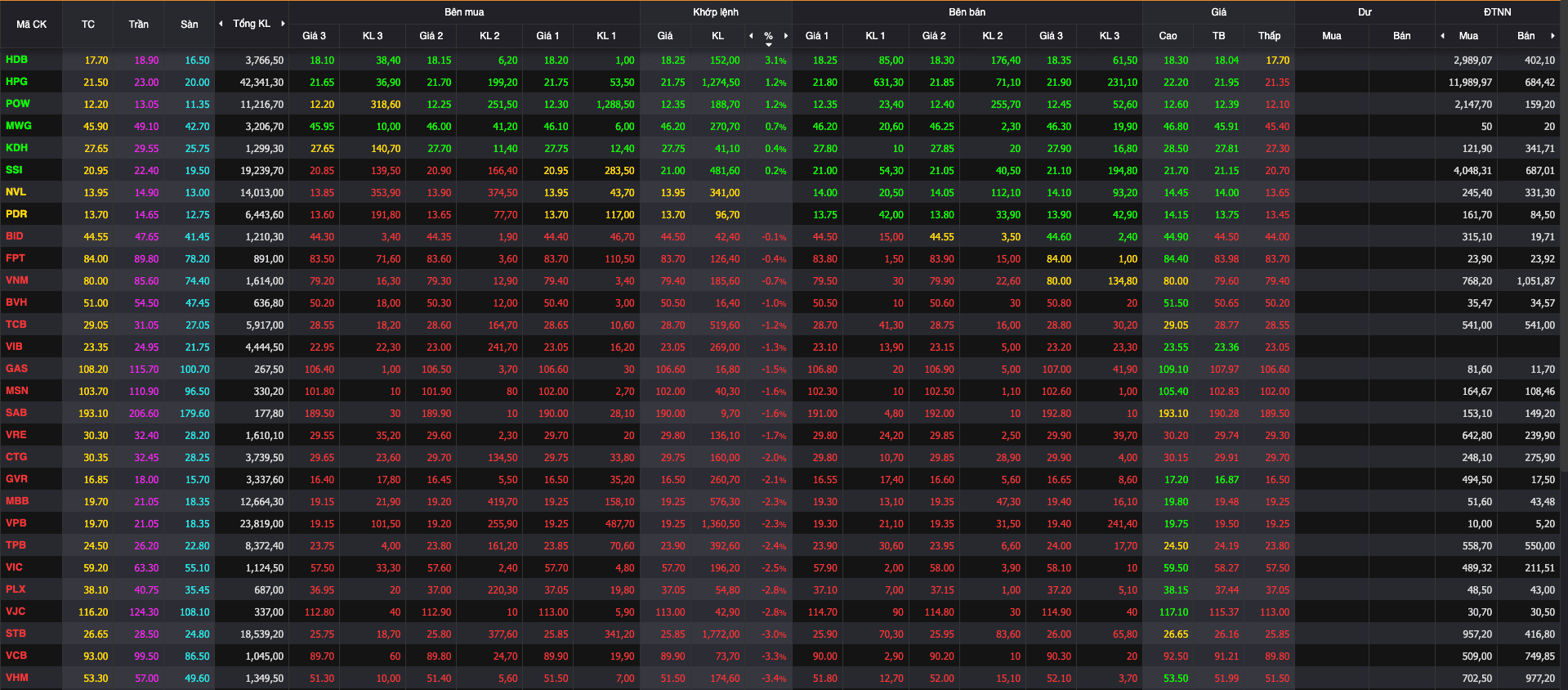Open stock symbol GVR
This screenshot has width=1568, height=690.
click(16, 479)
